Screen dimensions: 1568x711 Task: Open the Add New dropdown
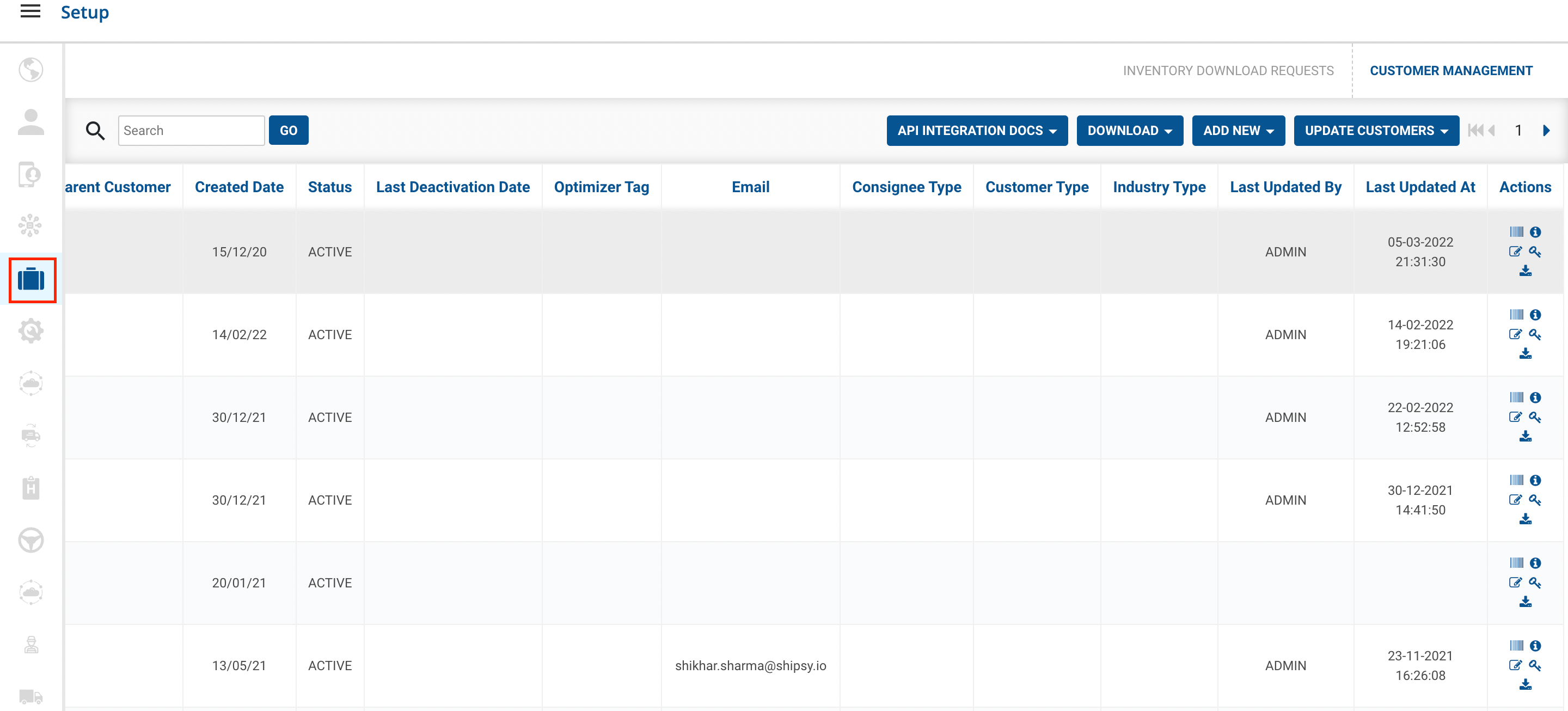(x=1238, y=130)
